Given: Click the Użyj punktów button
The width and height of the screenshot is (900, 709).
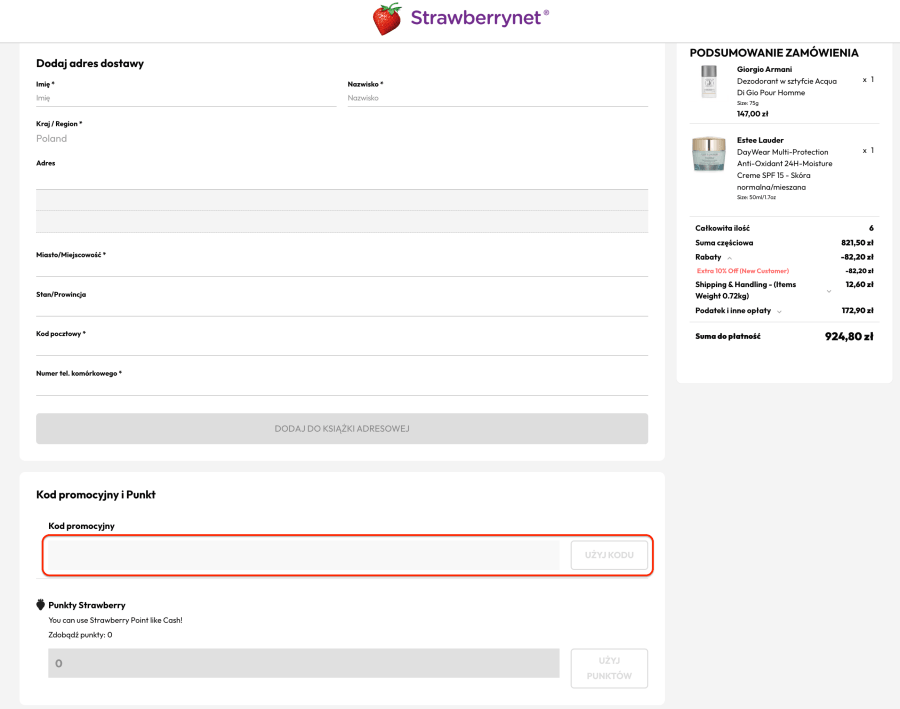Looking at the screenshot, I should 609,668.
